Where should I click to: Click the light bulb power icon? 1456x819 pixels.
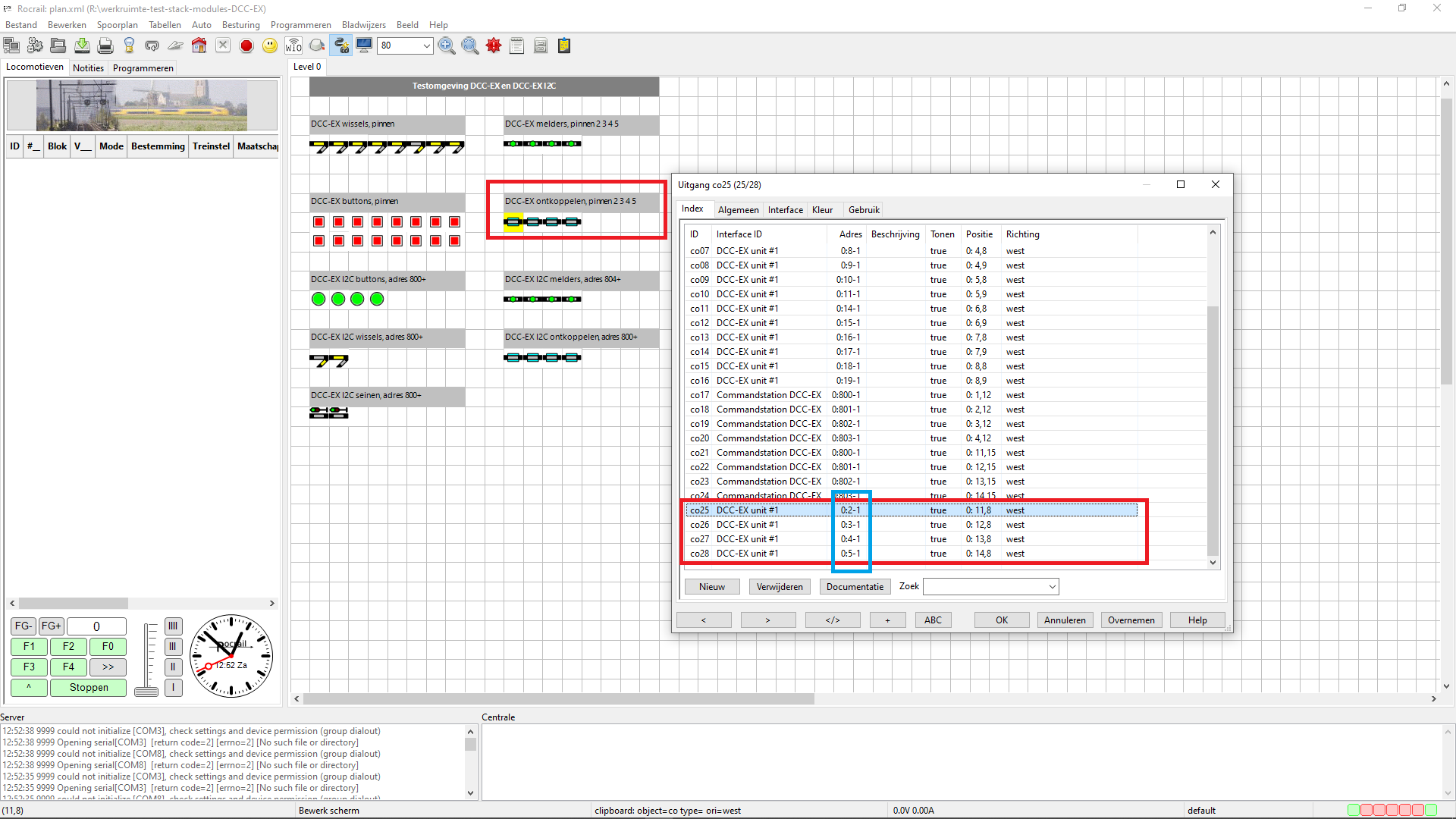[x=129, y=45]
